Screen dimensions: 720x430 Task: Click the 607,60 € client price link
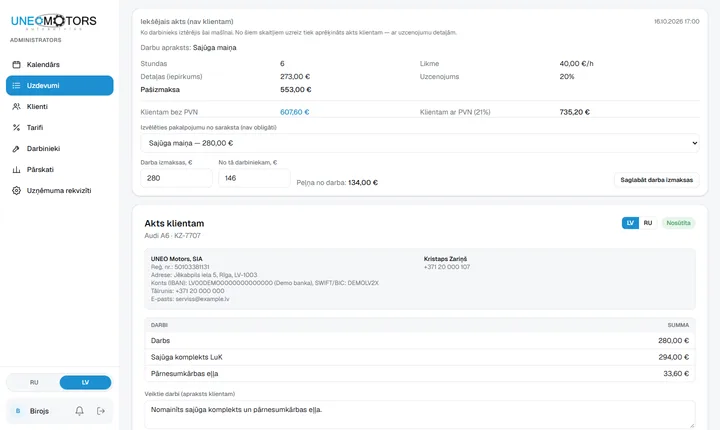click(x=294, y=112)
